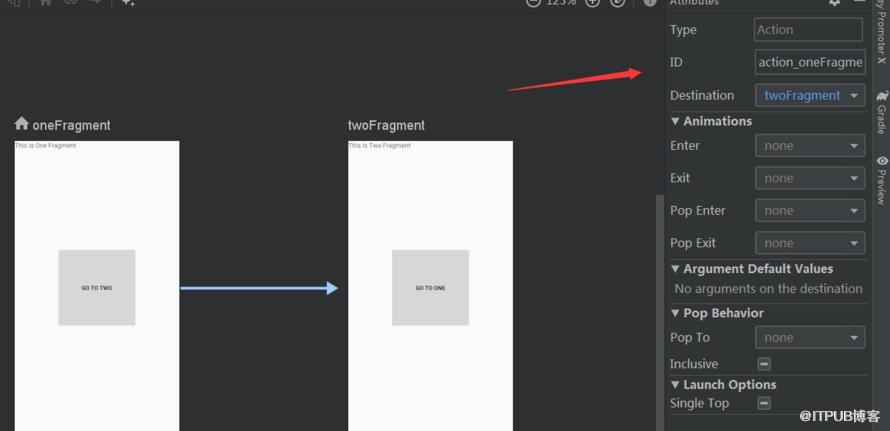Open the Pop To dropdown
The height and width of the screenshot is (431, 890).
810,338
